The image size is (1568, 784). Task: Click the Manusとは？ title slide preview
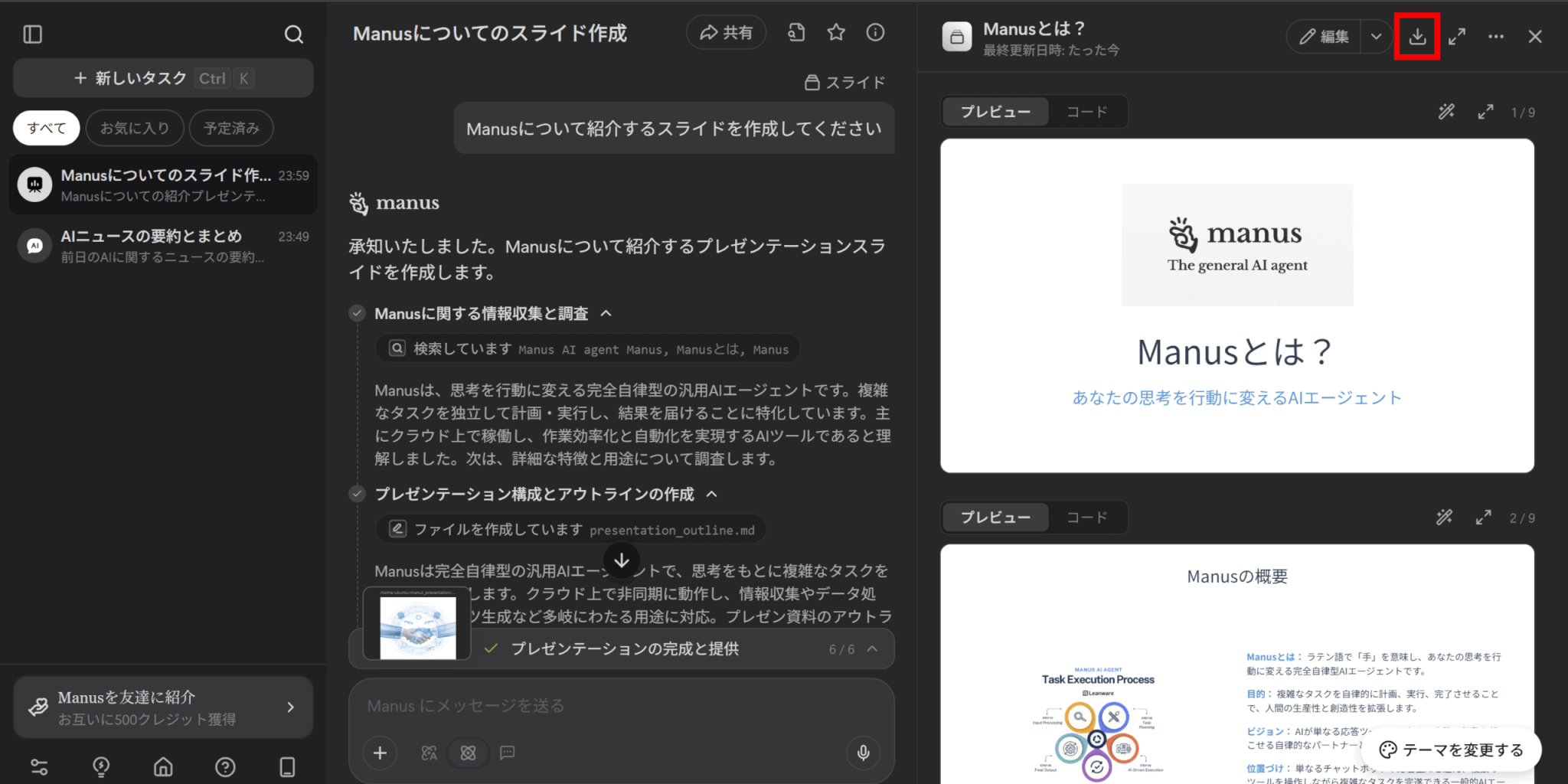(1237, 305)
